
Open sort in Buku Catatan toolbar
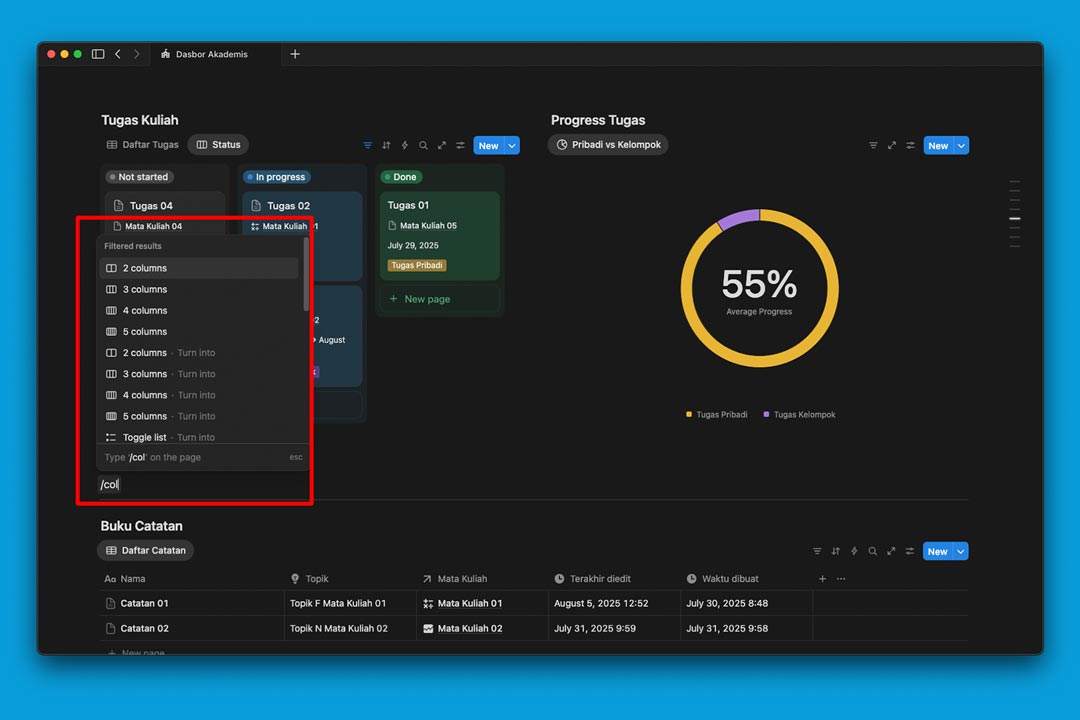(835, 551)
